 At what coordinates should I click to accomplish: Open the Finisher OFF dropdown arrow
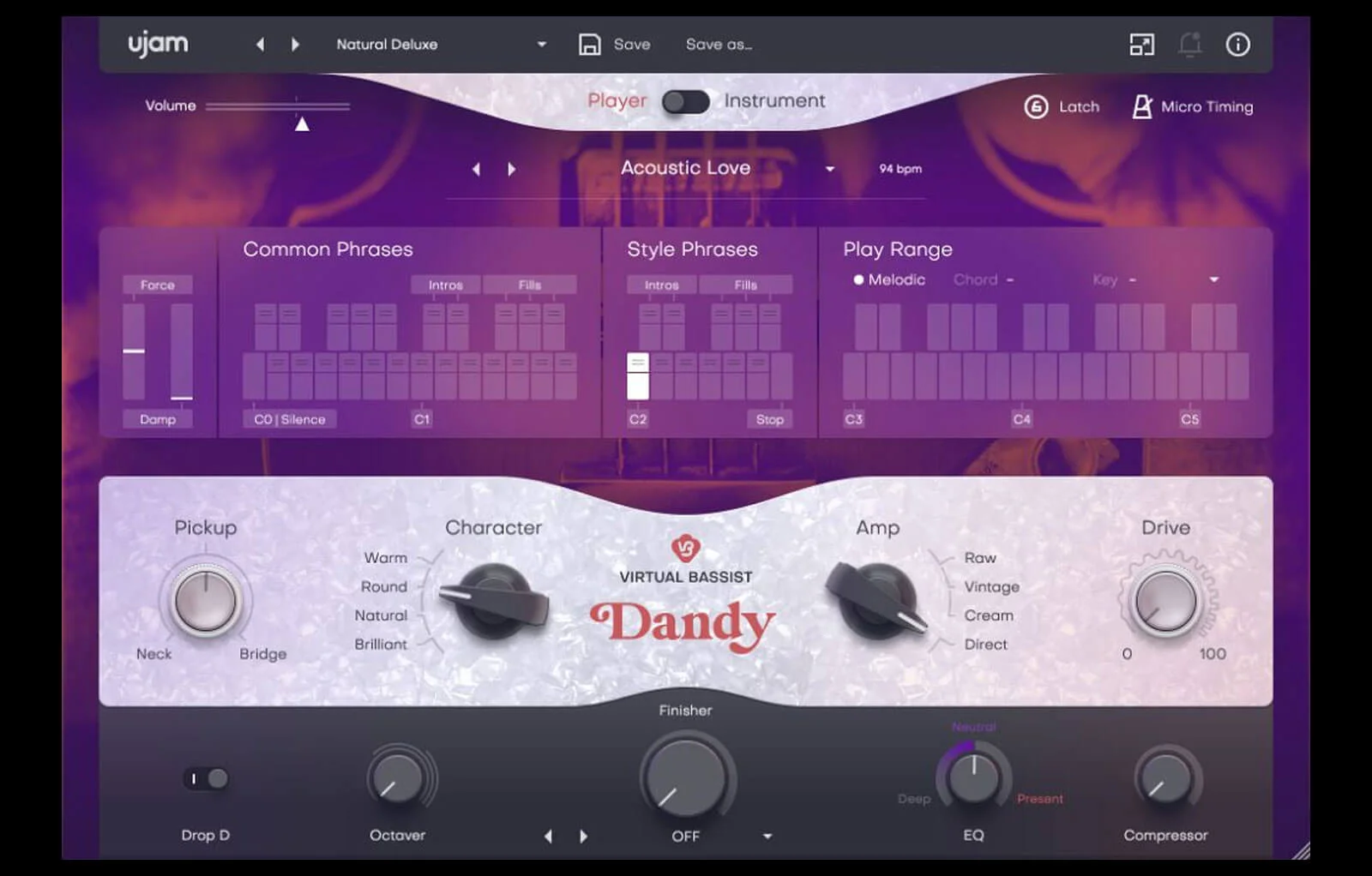767,836
